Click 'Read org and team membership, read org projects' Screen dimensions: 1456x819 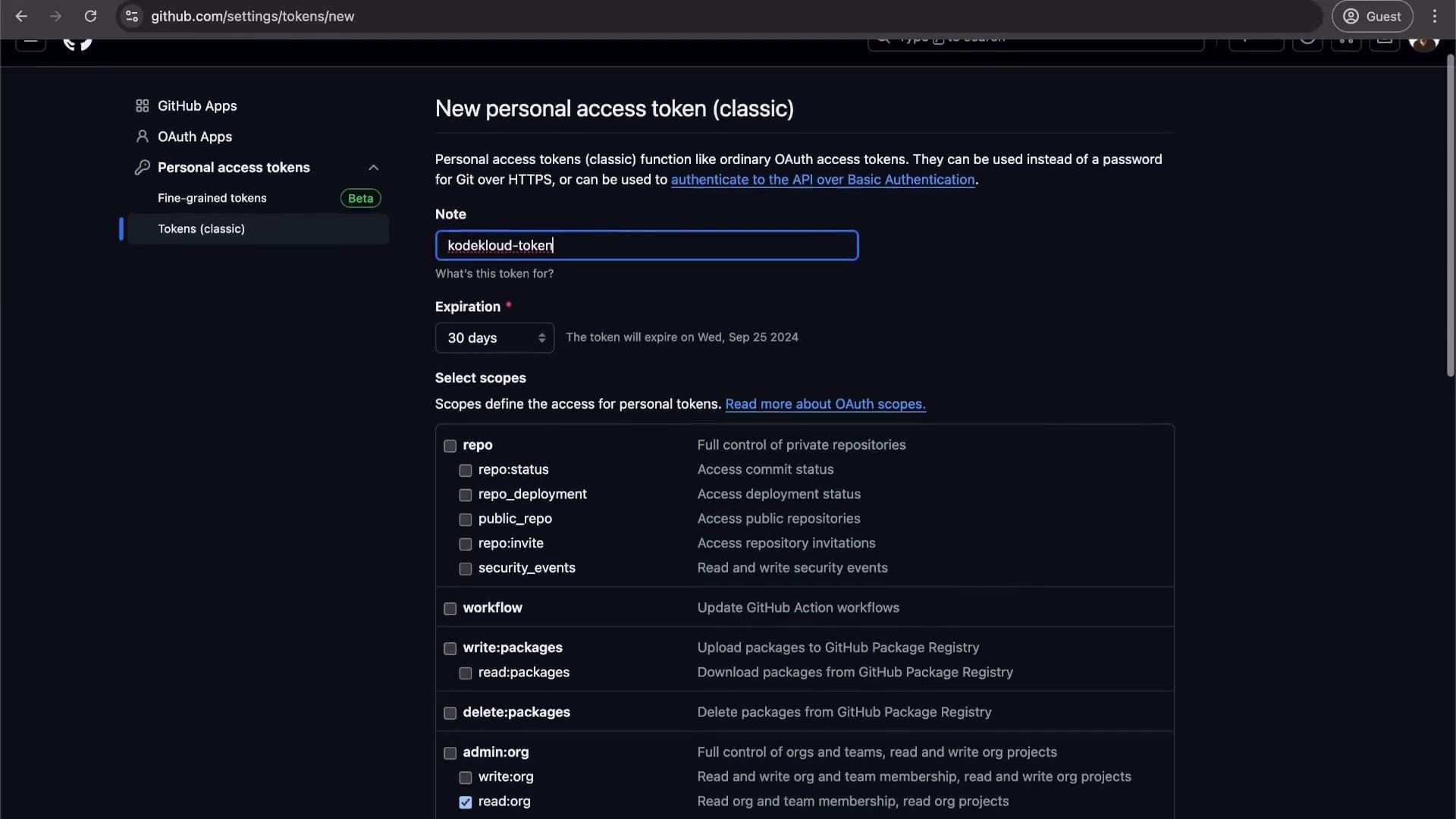pos(853,802)
